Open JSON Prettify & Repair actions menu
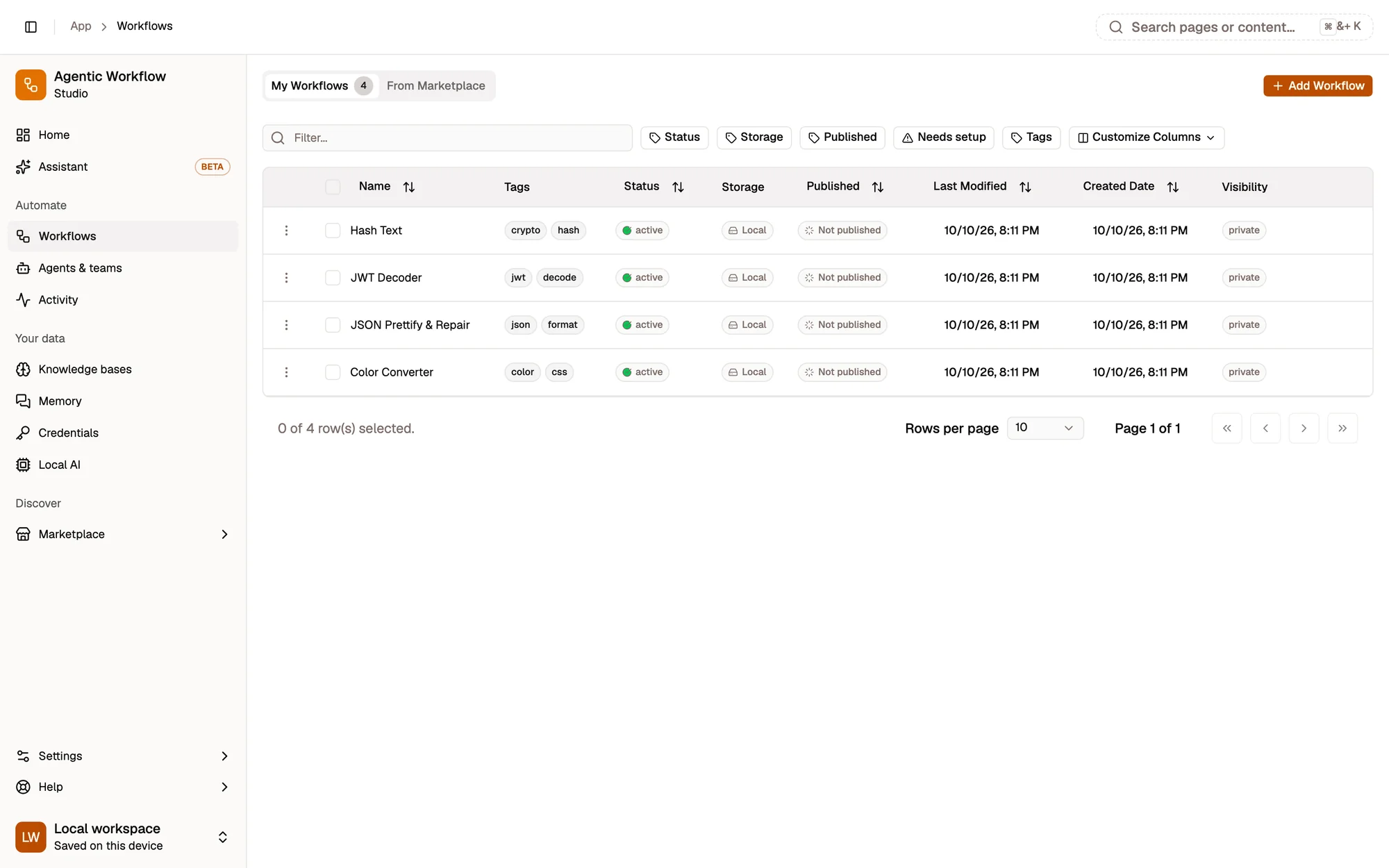The height and width of the screenshot is (868, 1389). click(x=286, y=325)
